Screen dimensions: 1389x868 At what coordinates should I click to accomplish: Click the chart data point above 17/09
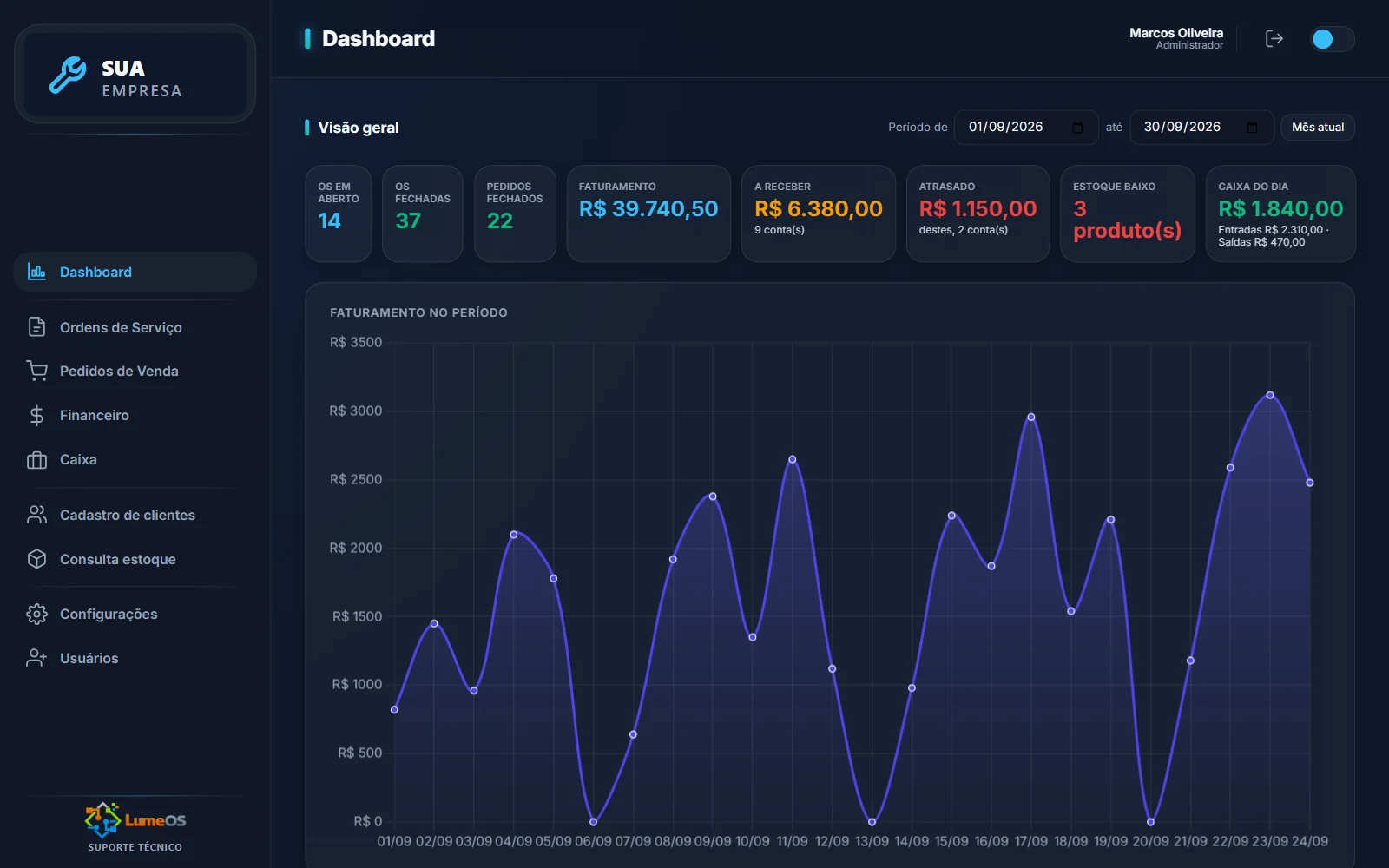[1031, 417]
